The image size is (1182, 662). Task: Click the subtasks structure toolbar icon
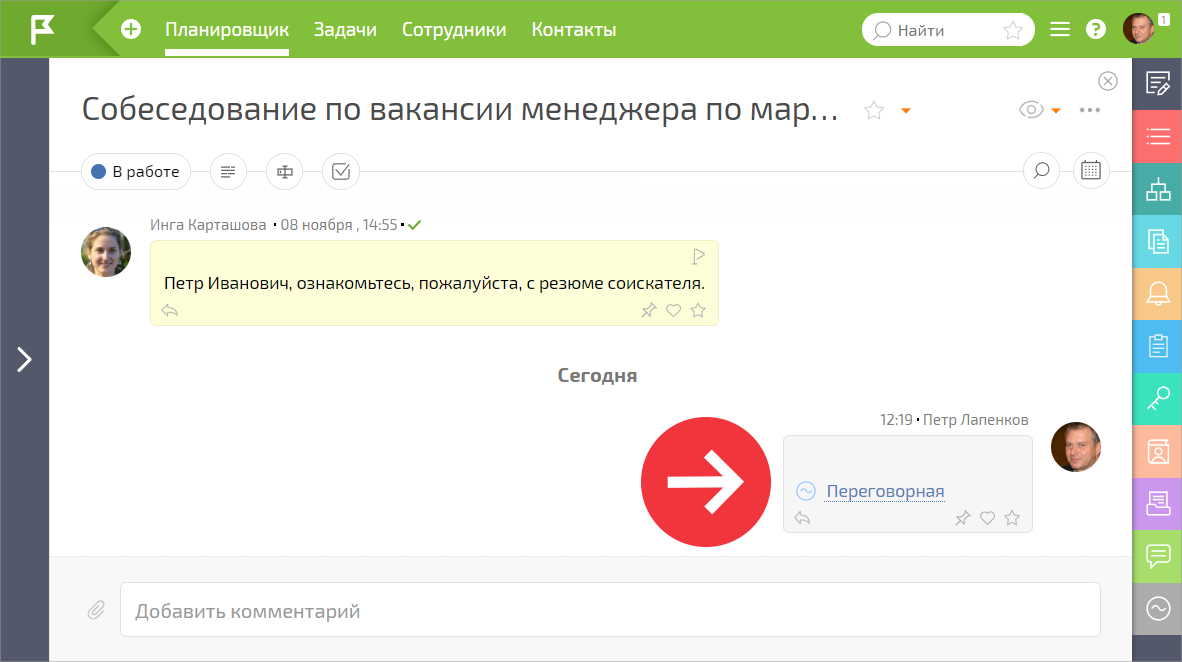285,172
